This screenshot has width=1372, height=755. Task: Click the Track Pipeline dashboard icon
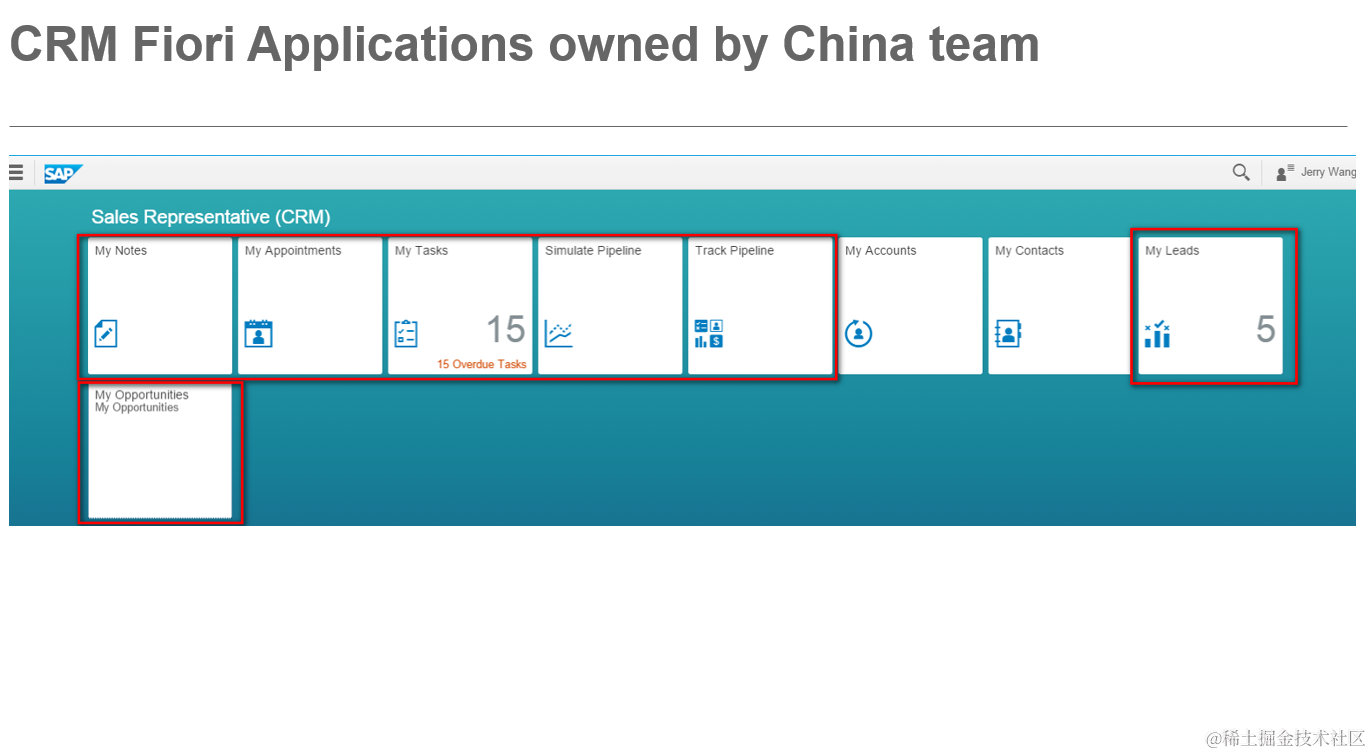(709, 333)
